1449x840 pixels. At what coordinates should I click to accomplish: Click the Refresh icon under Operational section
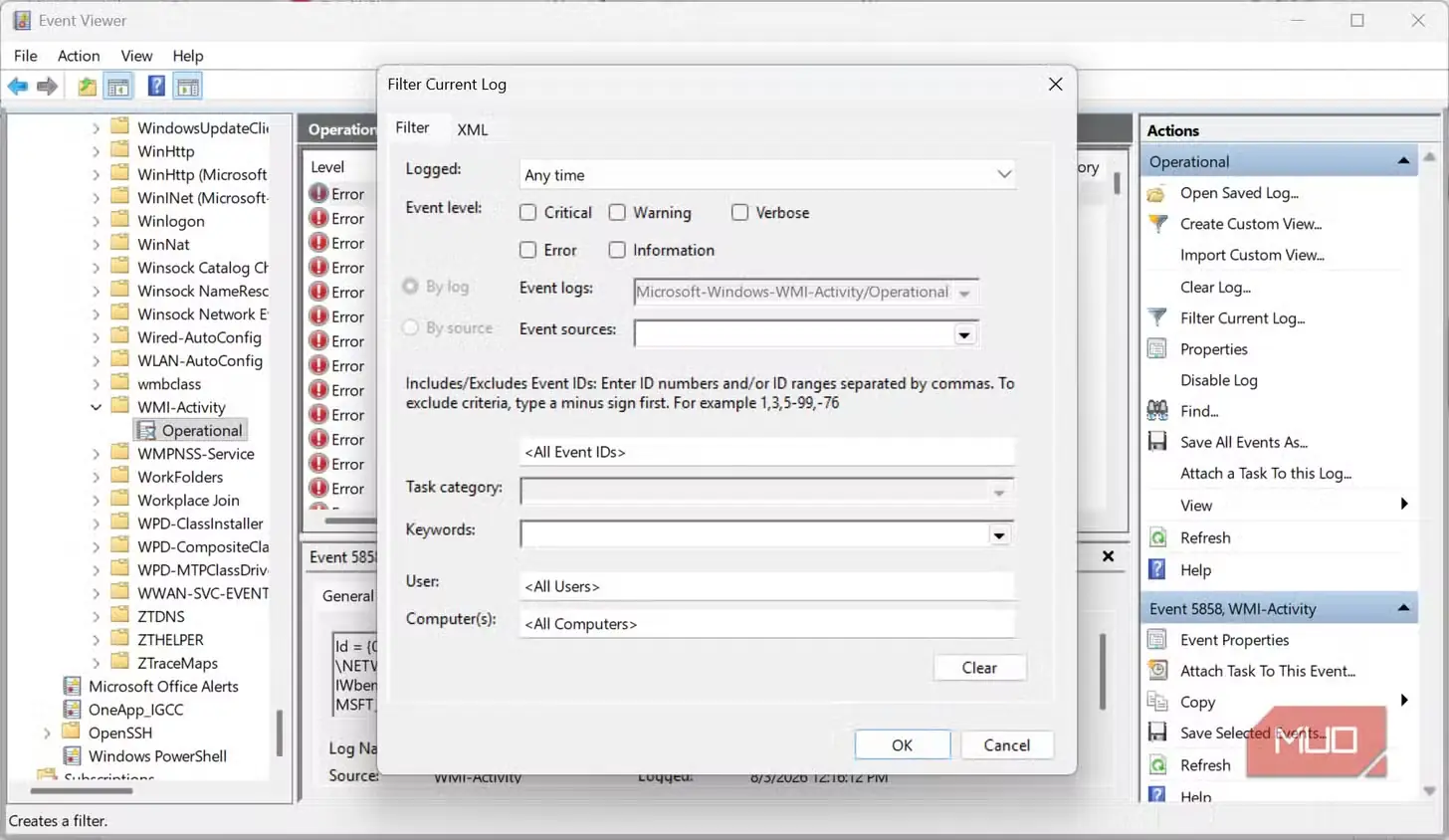click(1156, 537)
